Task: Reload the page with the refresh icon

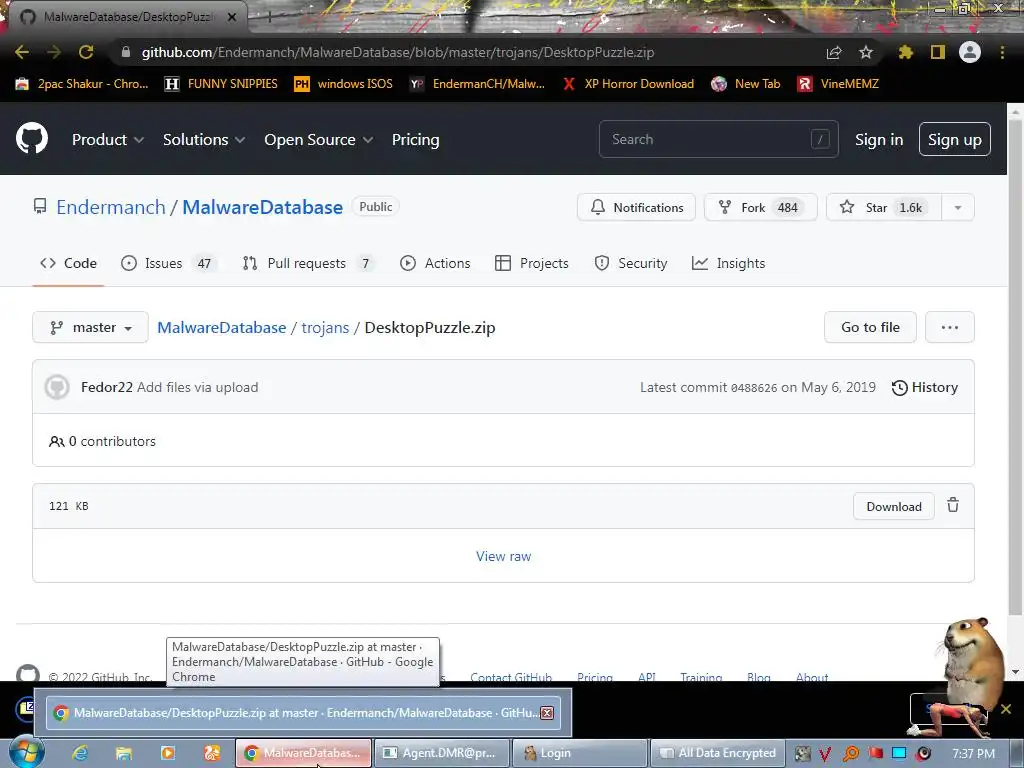Action: 86,52
